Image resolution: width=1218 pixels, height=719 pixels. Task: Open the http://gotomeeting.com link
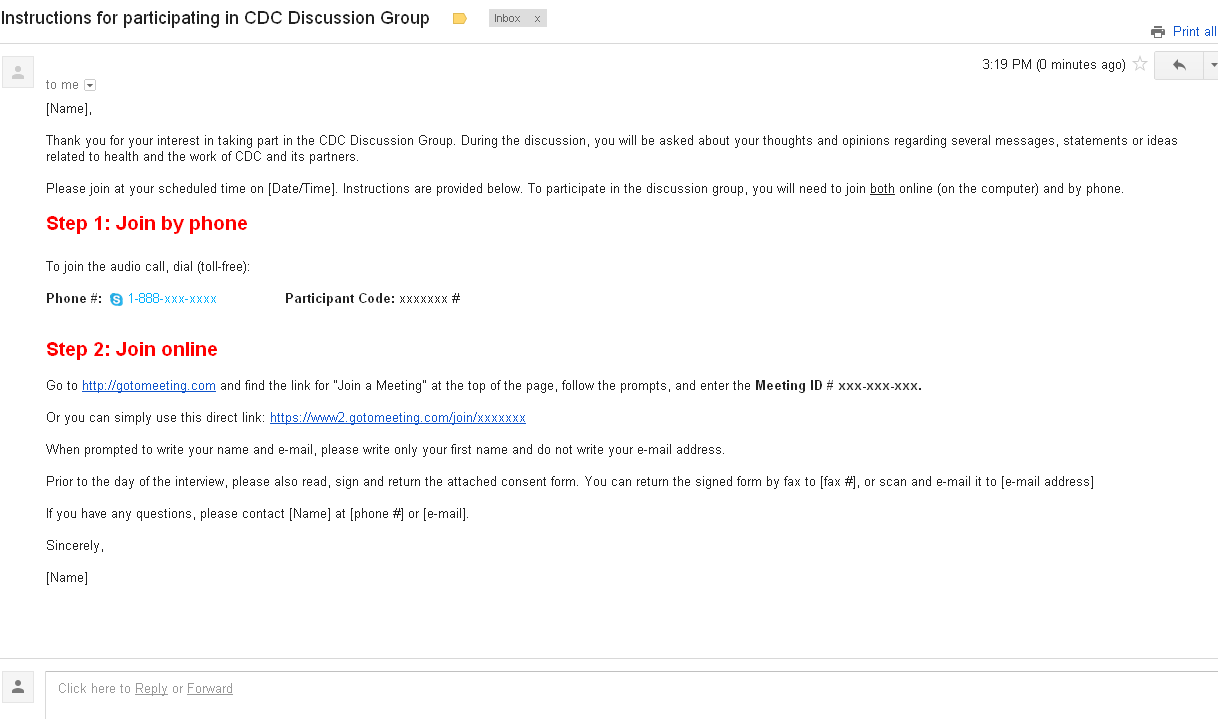point(149,386)
